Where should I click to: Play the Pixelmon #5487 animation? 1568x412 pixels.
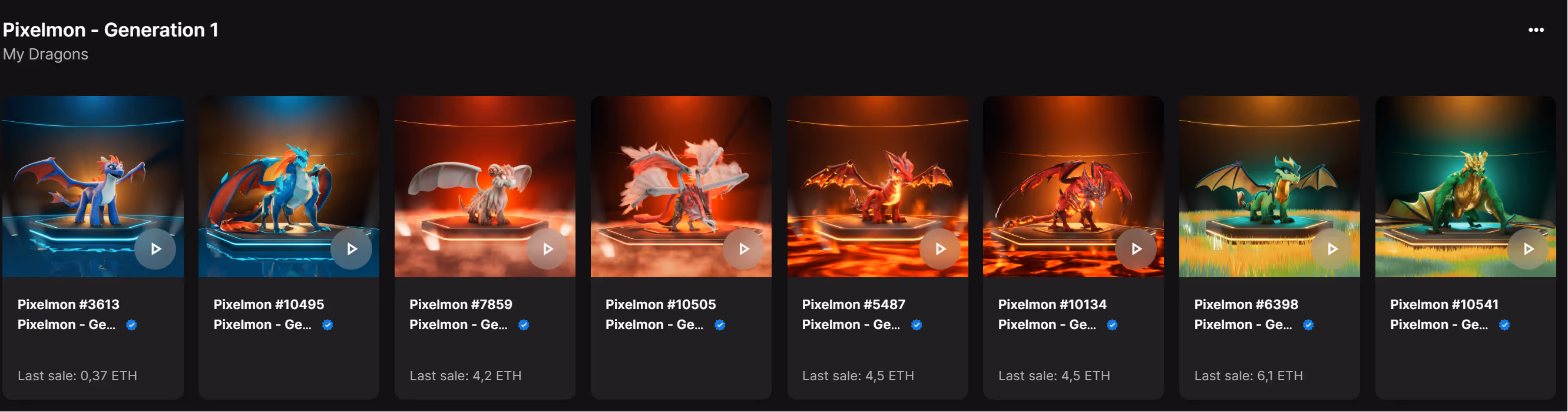(940, 249)
